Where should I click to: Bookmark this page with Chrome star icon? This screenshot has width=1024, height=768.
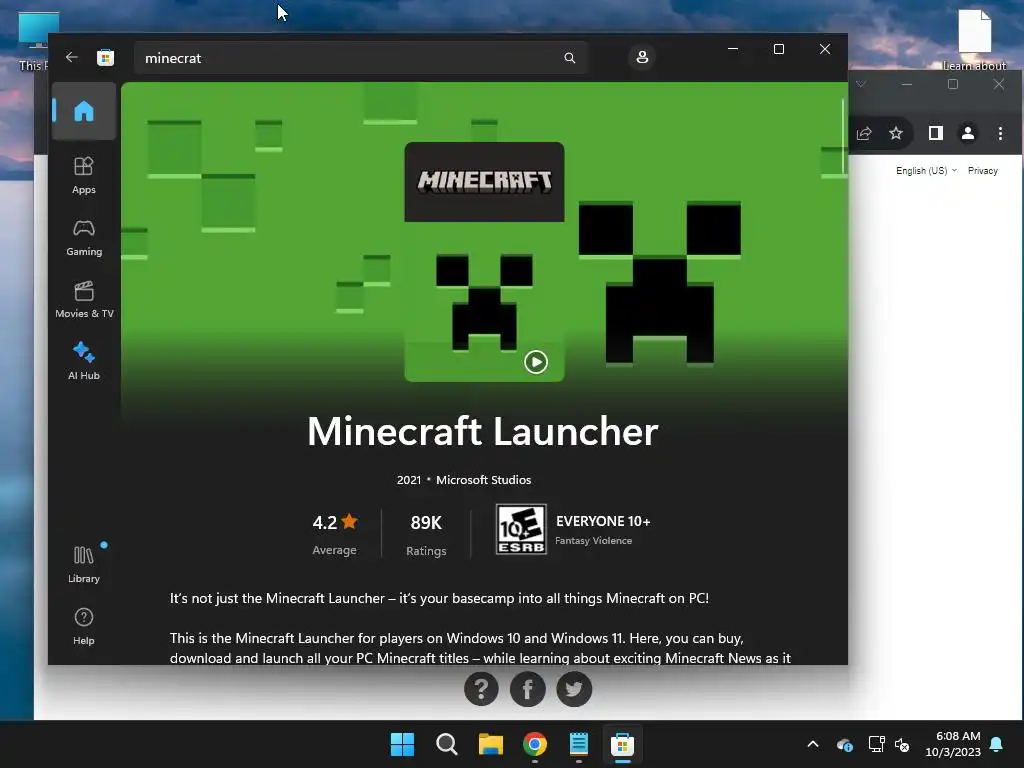[x=896, y=133]
